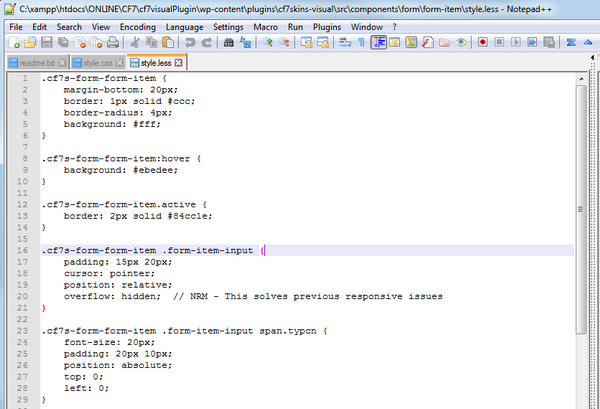
Task: Switch to the readme.txt tab
Action: (x=37, y=63)
